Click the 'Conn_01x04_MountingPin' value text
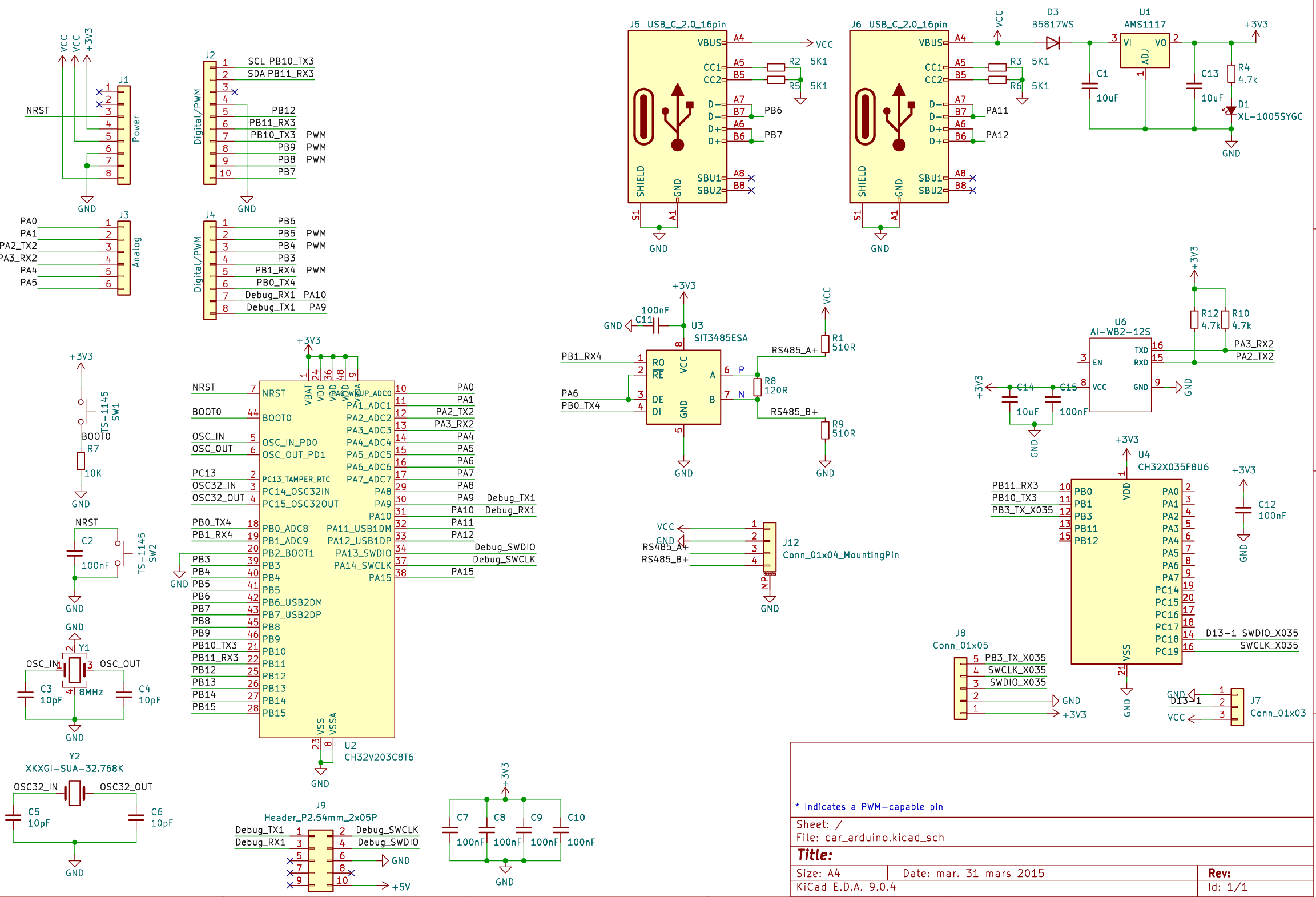This screenshot has height=897, width=1316. coord(840,555)
